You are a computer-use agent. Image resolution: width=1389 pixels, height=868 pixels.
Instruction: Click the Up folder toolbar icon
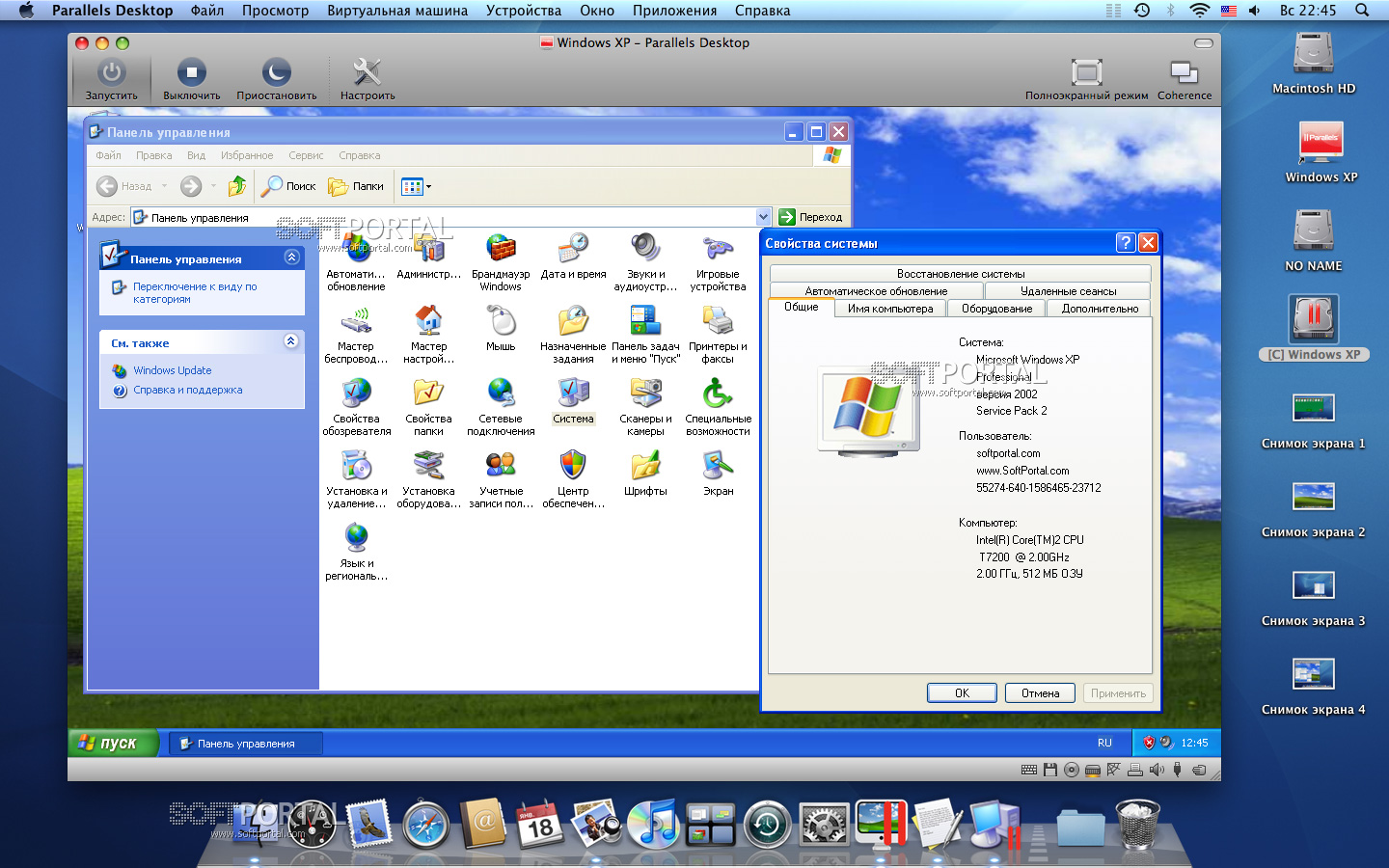[237, 186]
